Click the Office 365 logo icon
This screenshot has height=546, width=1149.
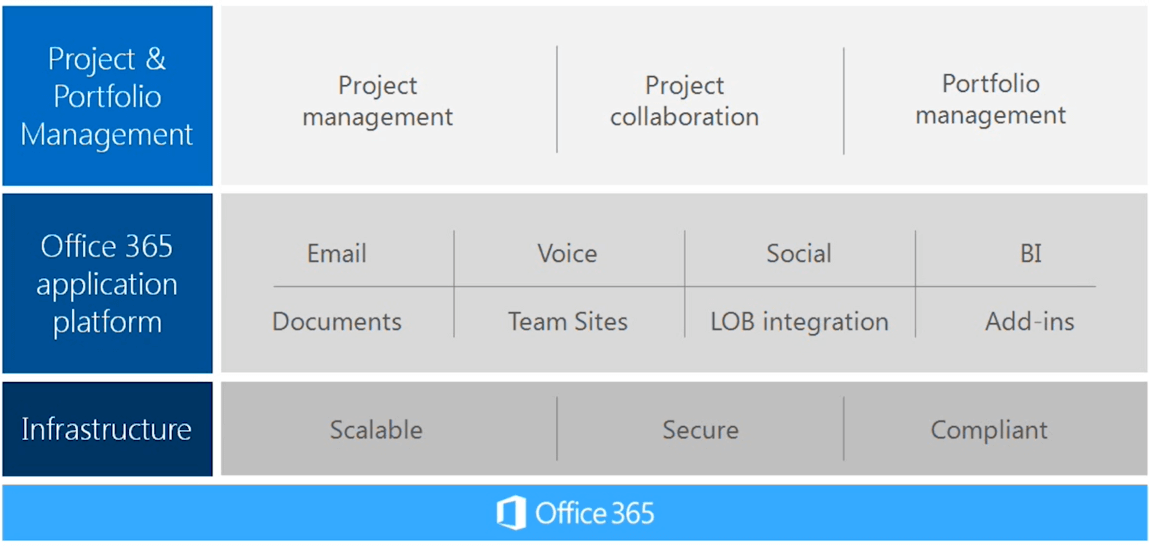point(511,514)
